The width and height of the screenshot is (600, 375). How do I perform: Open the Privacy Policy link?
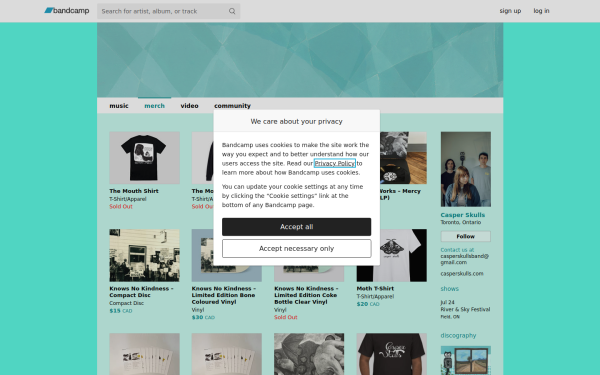point(334,163)
